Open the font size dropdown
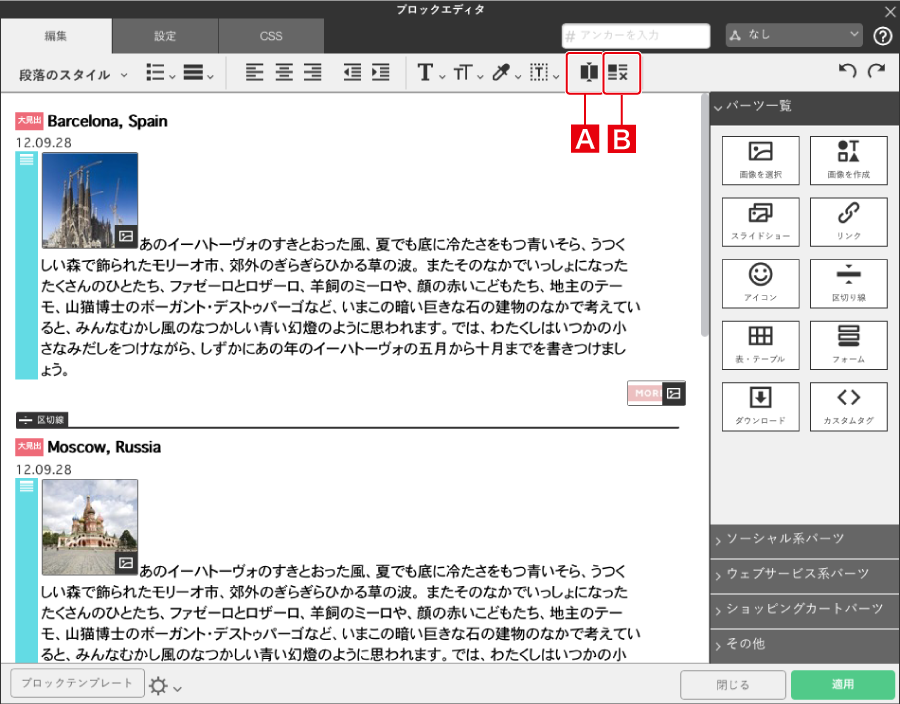 pyautogui.click(x=468, y=73)
